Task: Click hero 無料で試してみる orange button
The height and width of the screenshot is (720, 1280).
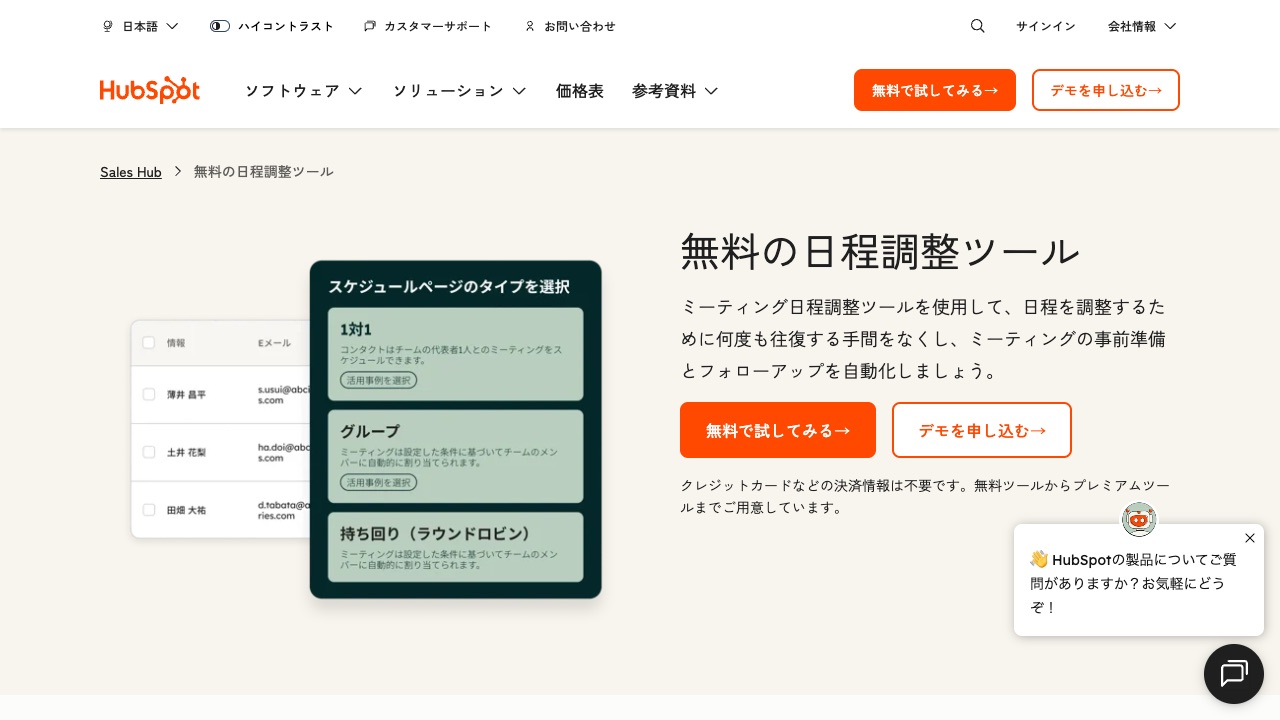Action: coord(778,430)
